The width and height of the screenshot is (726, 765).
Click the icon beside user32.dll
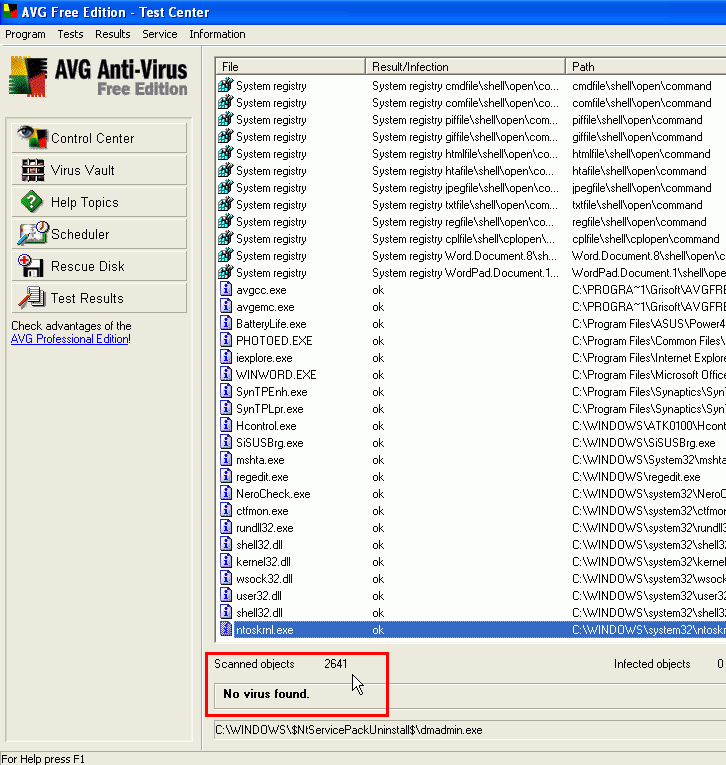pyautogui.click(x=225, y=595)
